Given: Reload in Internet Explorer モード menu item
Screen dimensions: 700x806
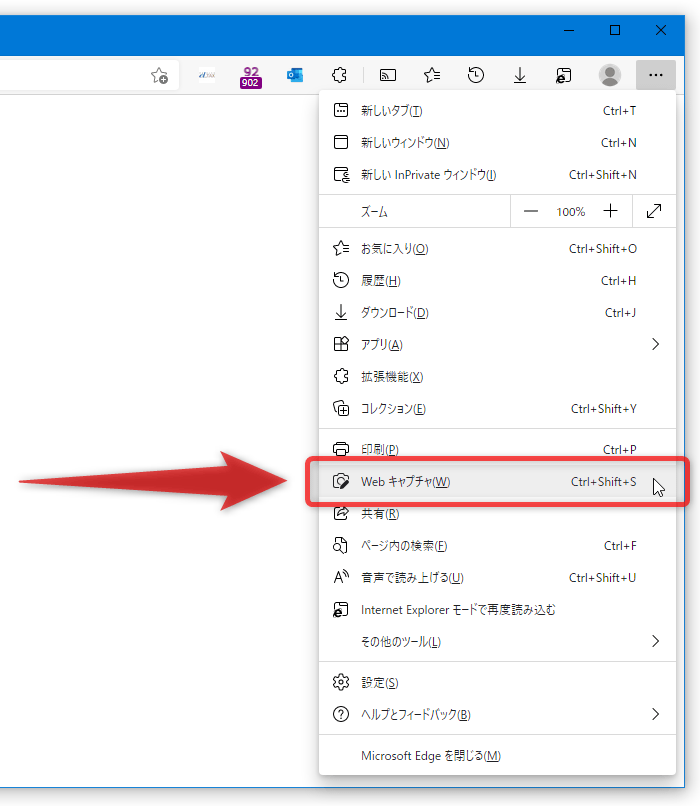Looking at the screenshot, I should click(497, 610).
